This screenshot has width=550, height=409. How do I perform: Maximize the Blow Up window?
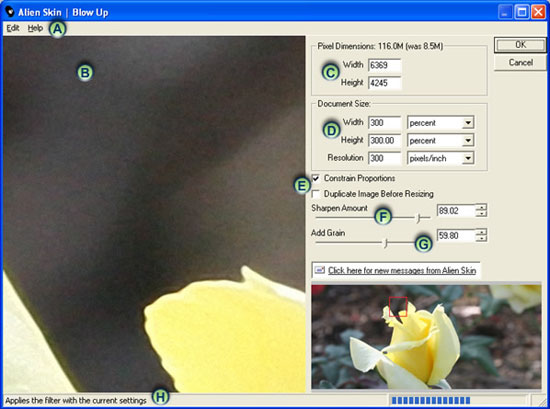[521, 12]
